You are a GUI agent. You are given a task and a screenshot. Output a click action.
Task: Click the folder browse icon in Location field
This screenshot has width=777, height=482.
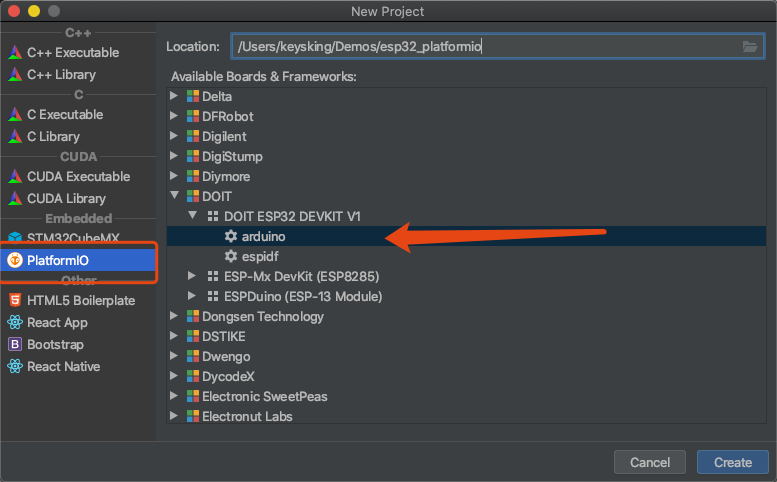pyautogui.click(x=750, y=46)
